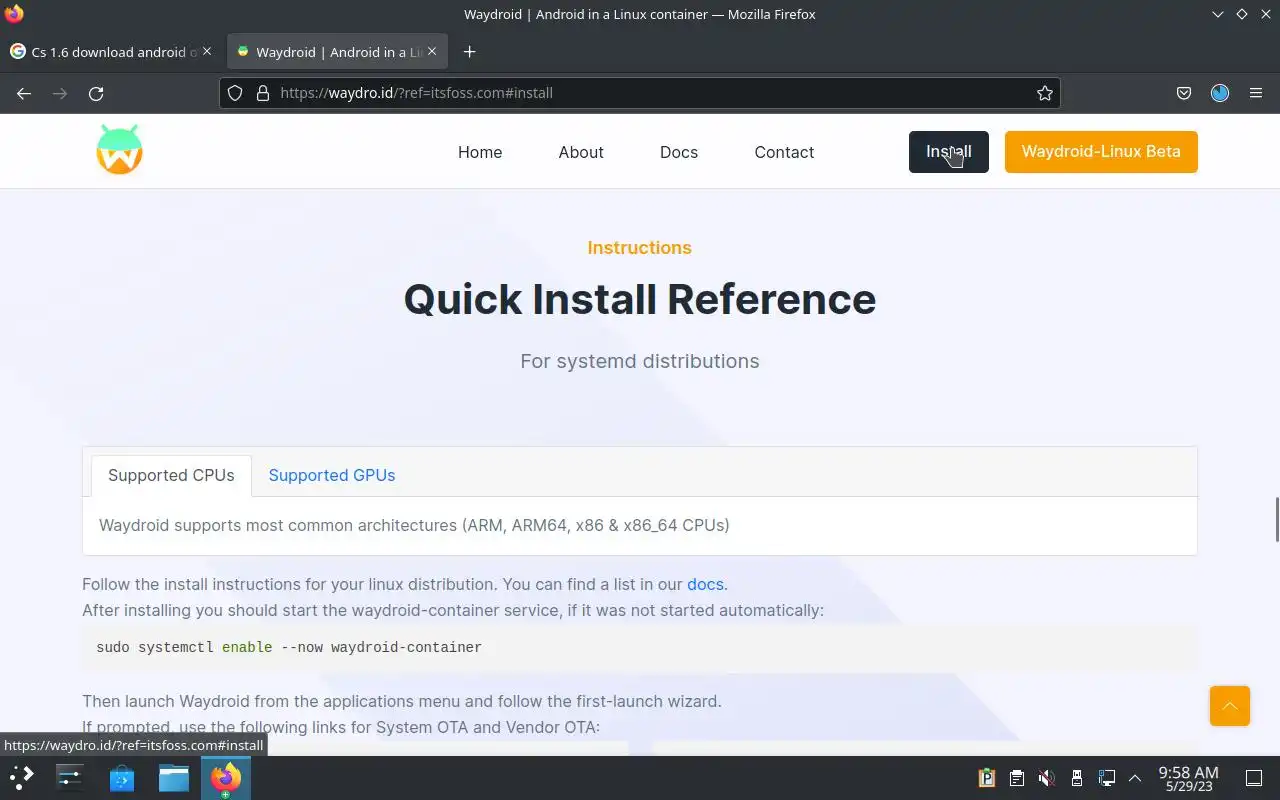The image size is (1280, 800).
Task: Click the sudo systemctl enable command text
Action: point(289,647)
